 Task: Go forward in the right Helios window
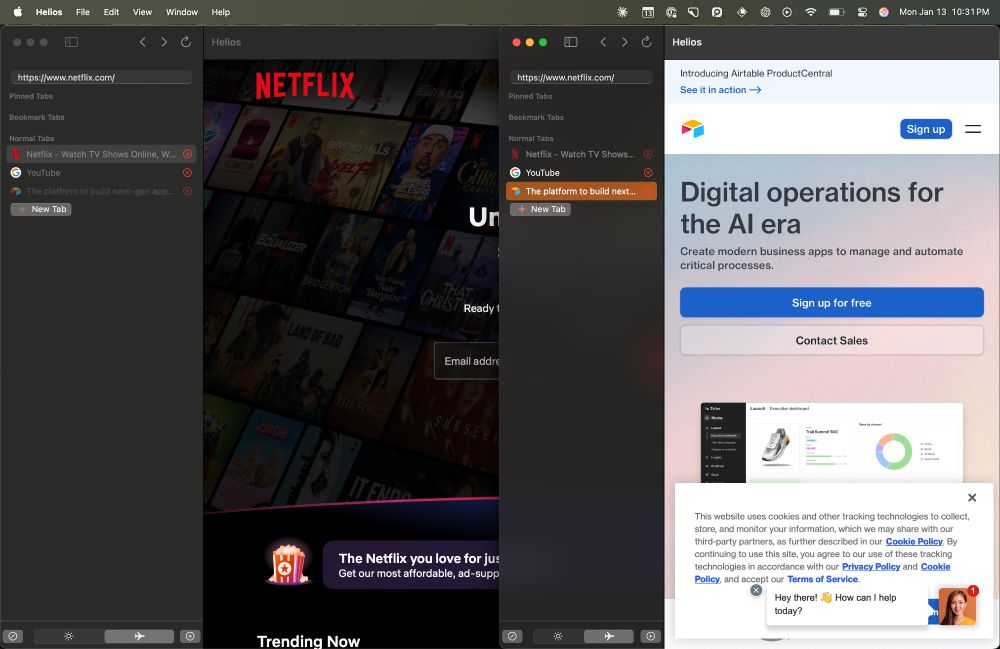point(624,42)
